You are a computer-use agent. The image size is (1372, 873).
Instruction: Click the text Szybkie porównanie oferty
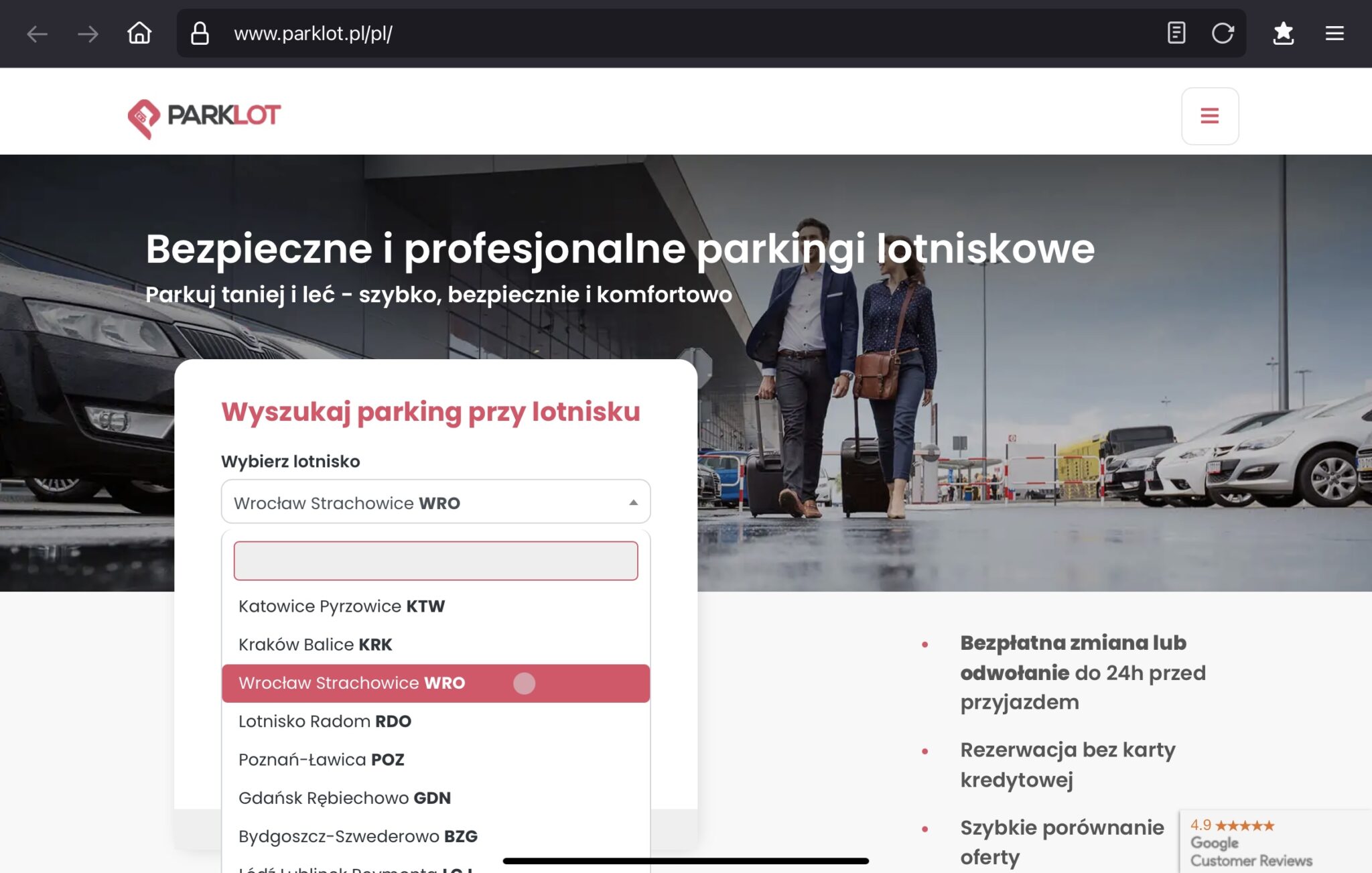(1062, 842)
